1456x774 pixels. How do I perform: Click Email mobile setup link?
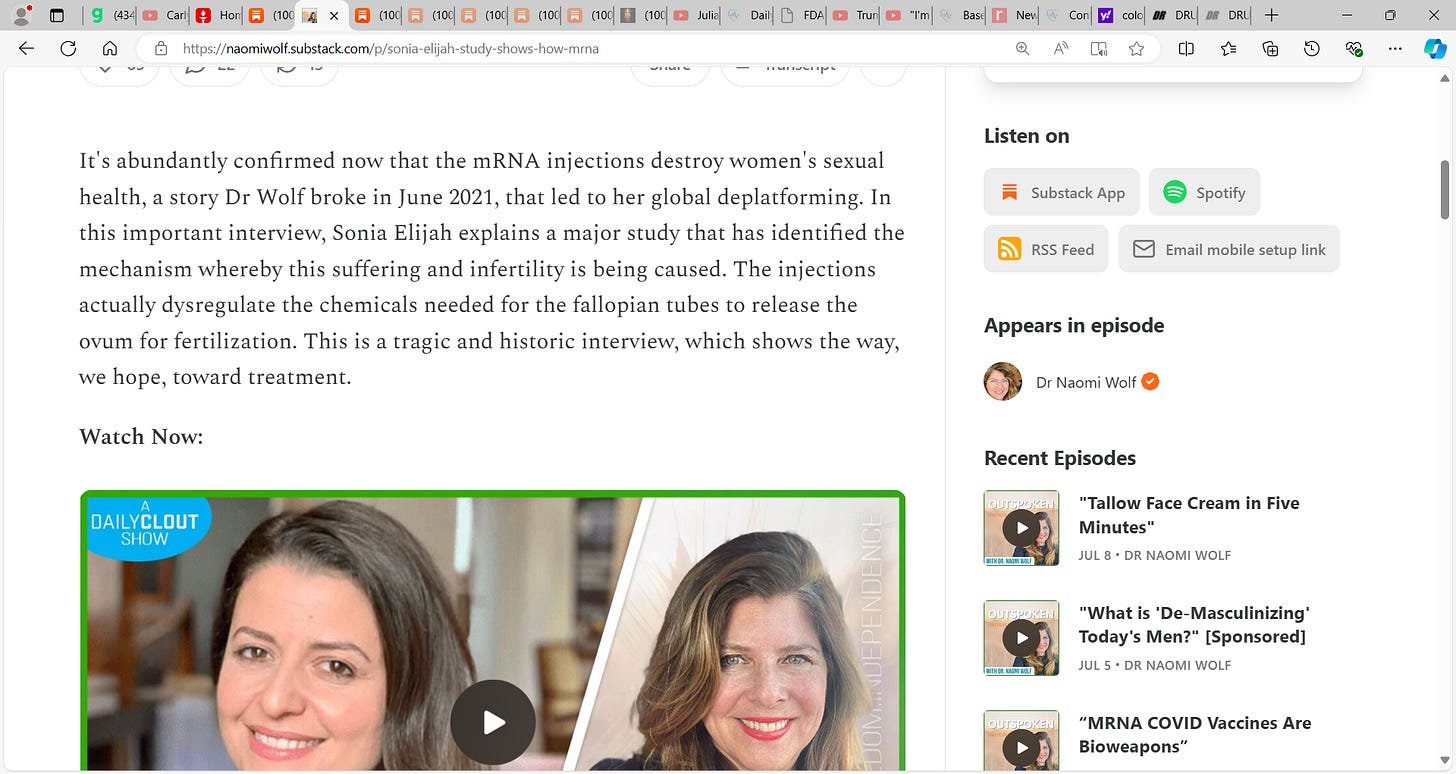pos(1229,249)
